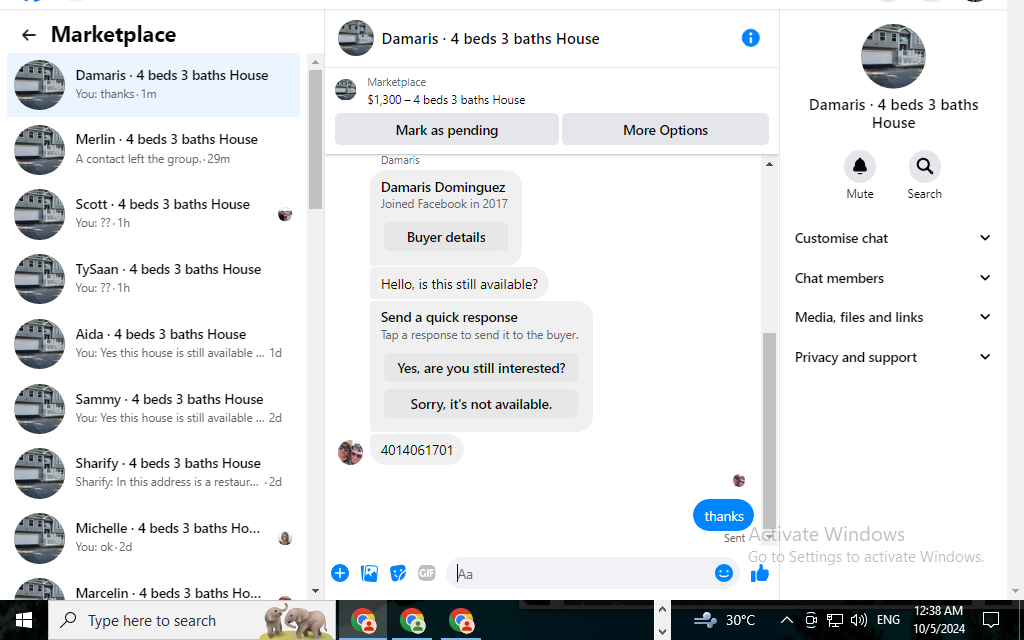Expand Media, files and links section
Screen dimensions: 1024x640
tap(892, 317)
